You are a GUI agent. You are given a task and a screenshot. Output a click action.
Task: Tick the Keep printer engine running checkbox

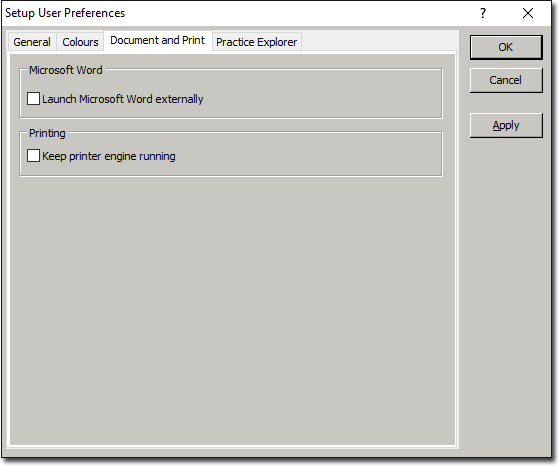point(34,156)
